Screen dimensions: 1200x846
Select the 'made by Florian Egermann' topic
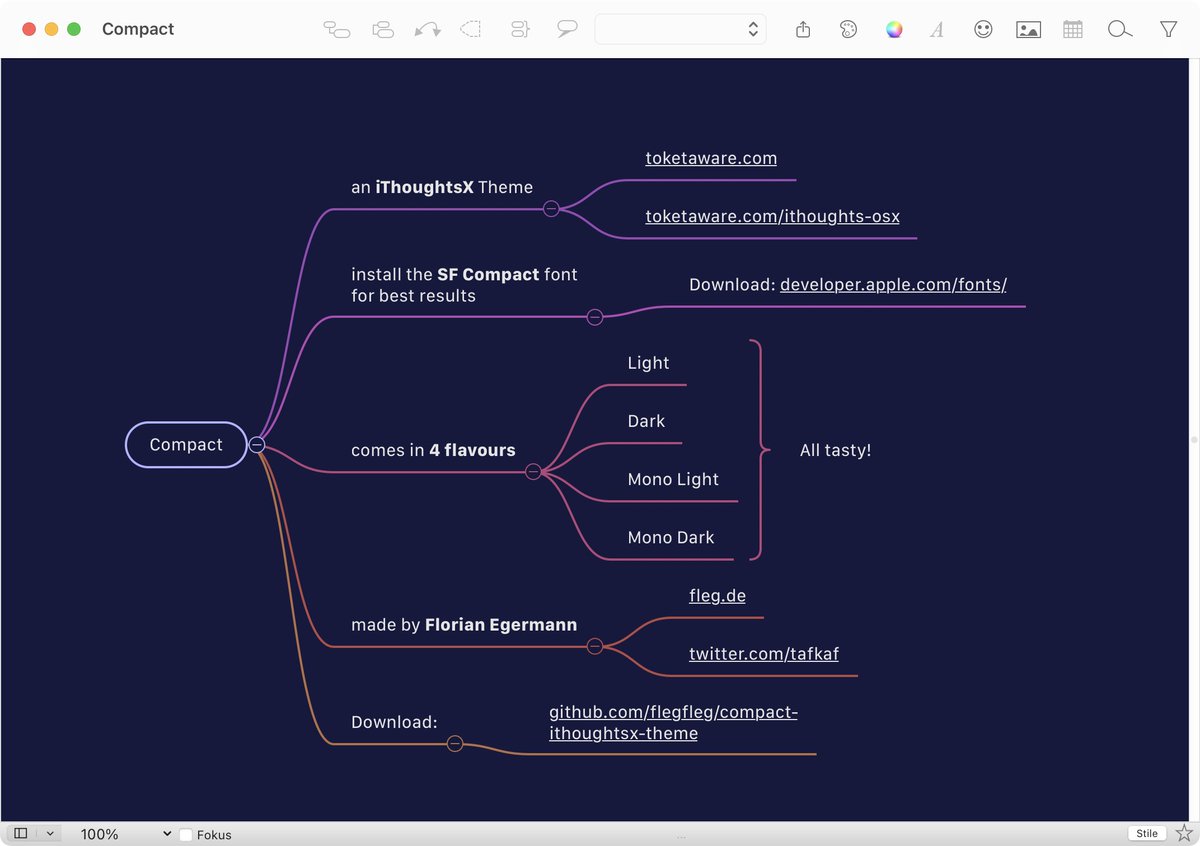click(x=464, y=625)
